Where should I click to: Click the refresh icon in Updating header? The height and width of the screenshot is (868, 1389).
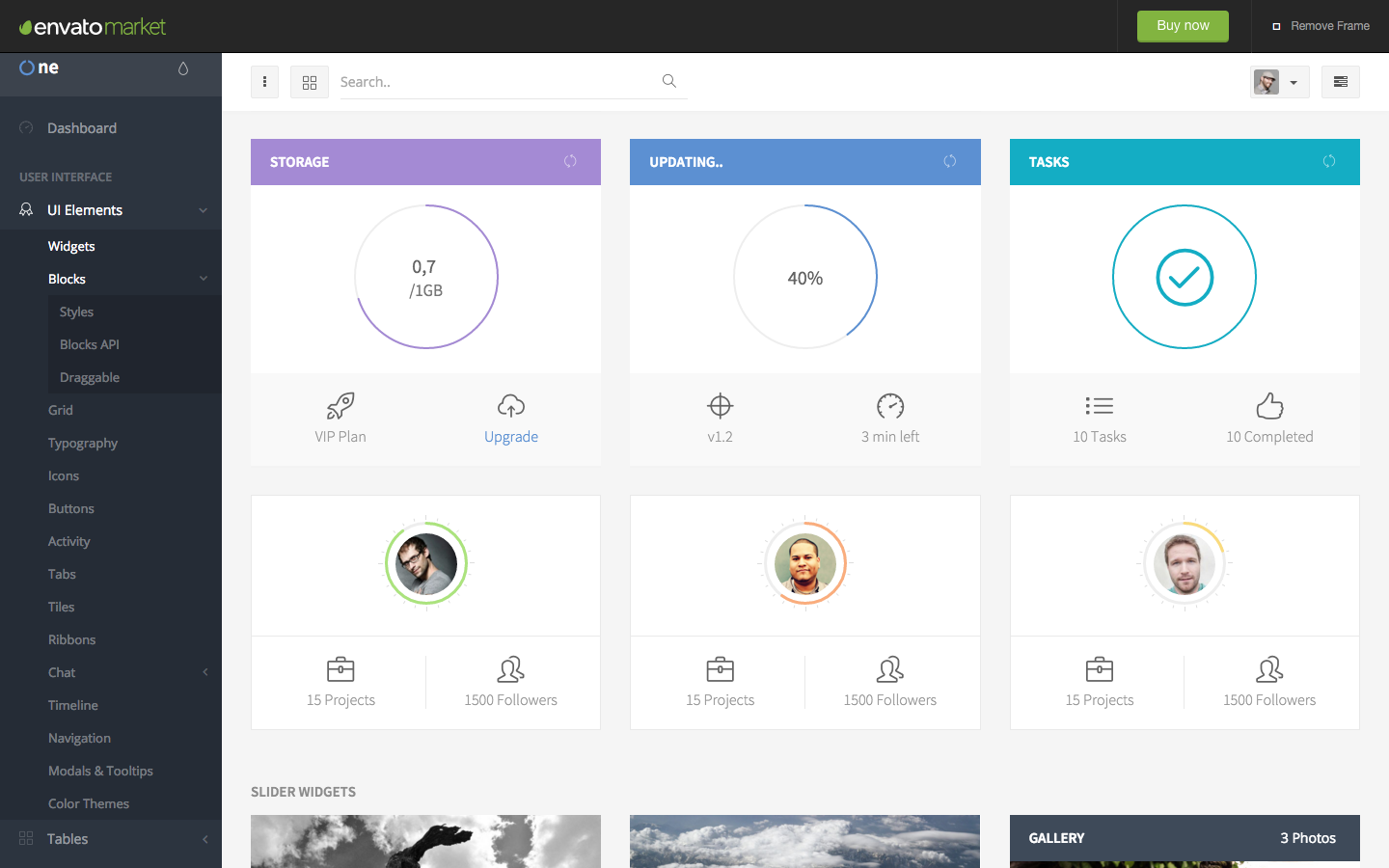[950, 161]
